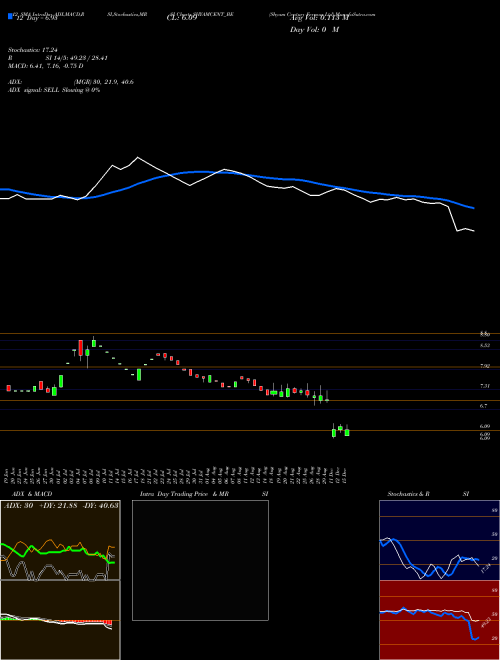Image resolution: width=500 pixels, height=660 pixels.
Task: Click the tall red candle near the price peak
Action: pos(80,348)
